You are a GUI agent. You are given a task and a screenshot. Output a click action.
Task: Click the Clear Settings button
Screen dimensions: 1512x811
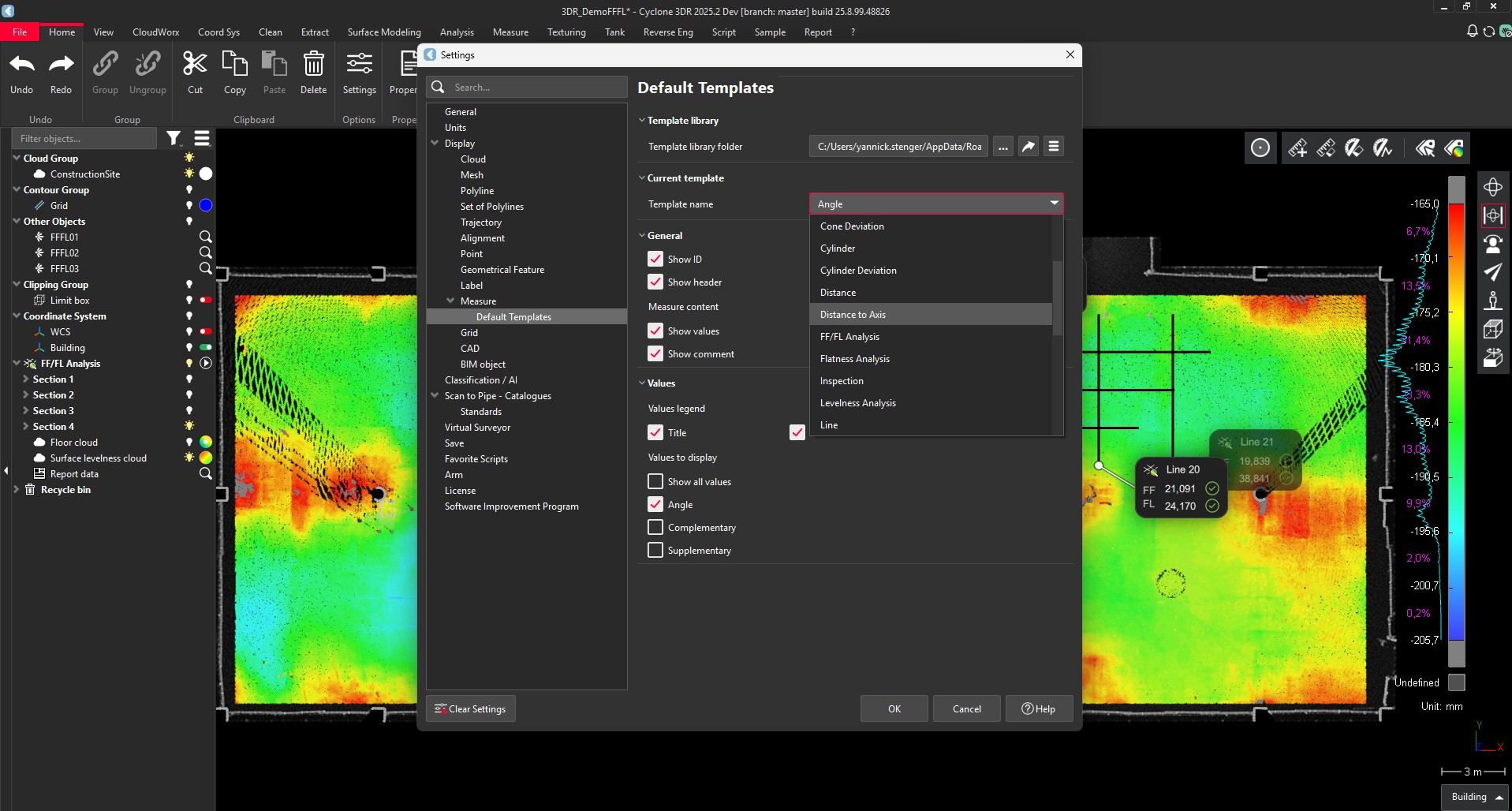471,708
